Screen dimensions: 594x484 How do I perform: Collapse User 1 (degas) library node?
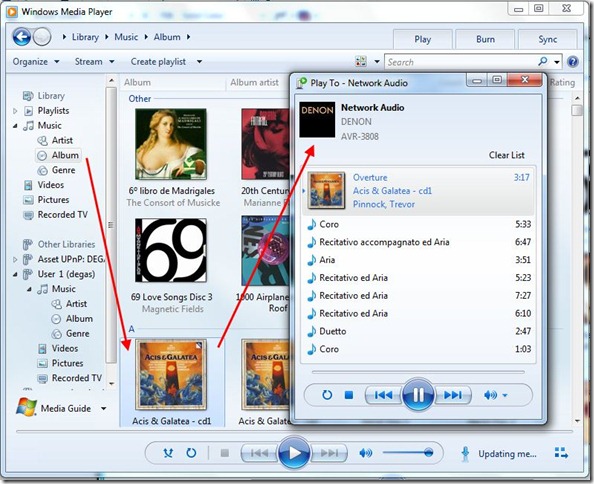[x=15, y=274]
